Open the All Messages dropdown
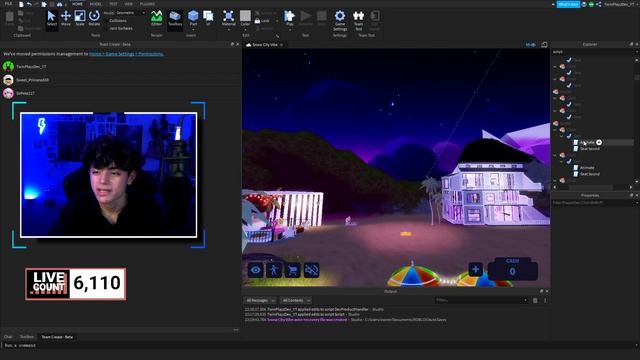 click(x=260, y=300)
